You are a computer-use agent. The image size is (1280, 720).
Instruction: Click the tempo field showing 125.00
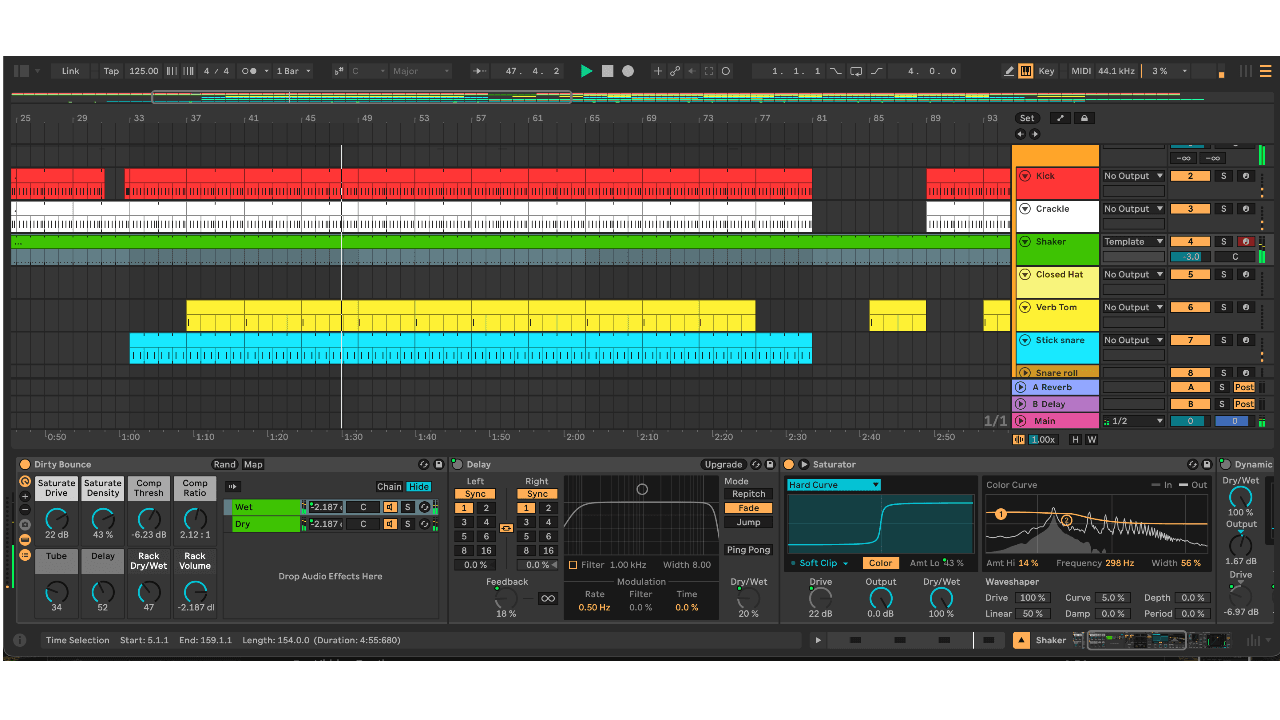pos(144,71)
